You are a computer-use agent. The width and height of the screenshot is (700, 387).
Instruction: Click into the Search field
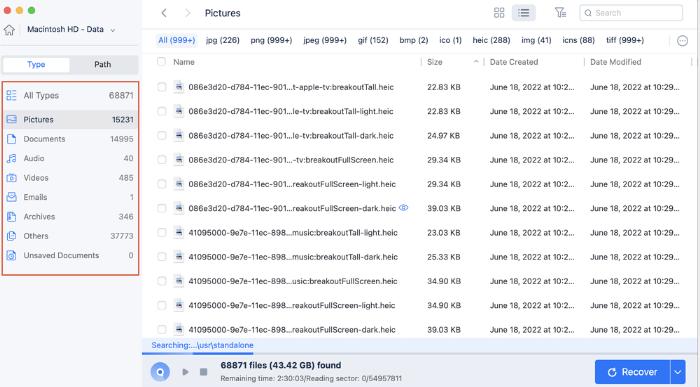point(631,13)
